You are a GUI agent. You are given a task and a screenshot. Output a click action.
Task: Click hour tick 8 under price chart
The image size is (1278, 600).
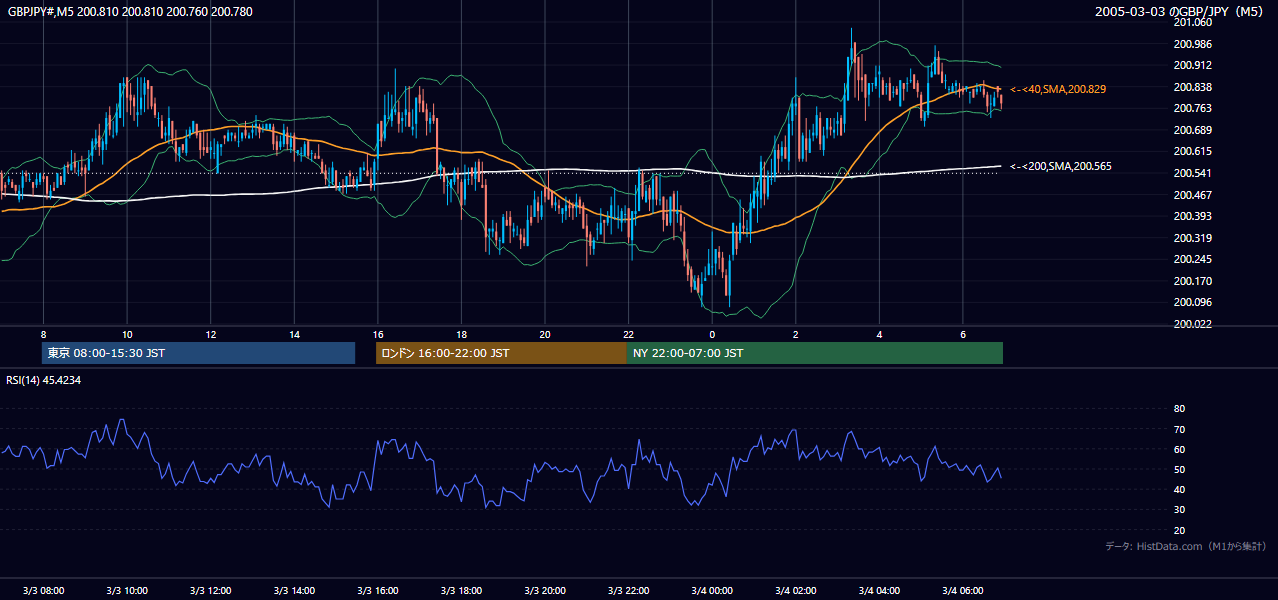pos(43,334)
